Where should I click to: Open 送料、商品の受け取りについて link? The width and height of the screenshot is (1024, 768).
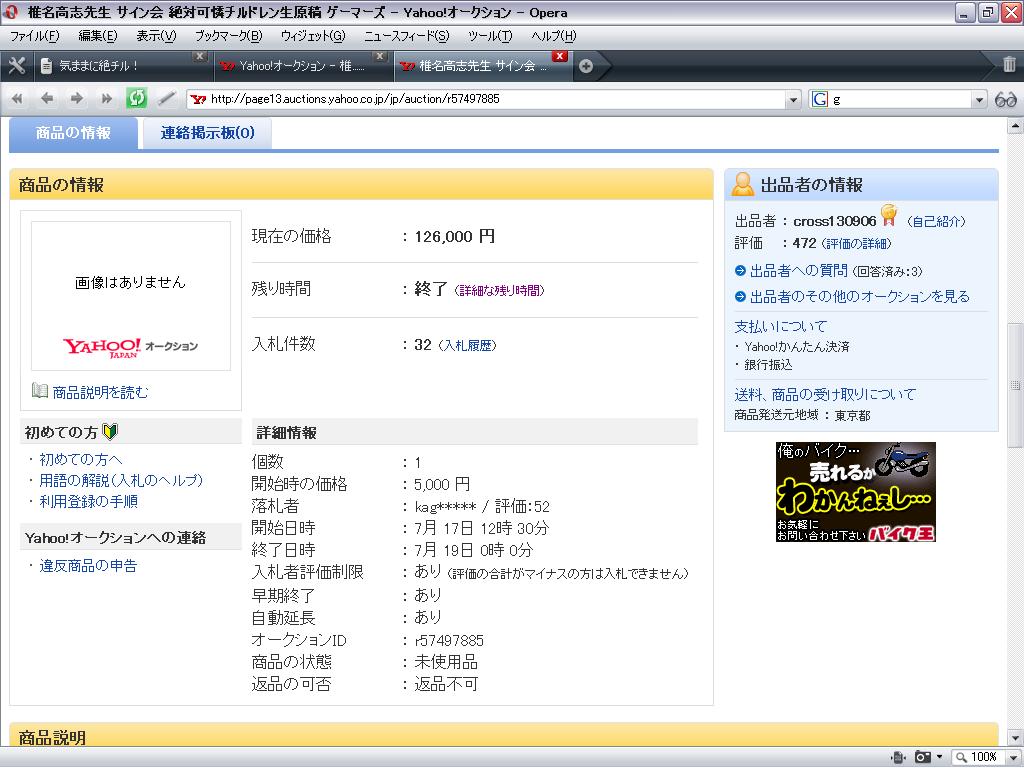(x=825, y=394)
